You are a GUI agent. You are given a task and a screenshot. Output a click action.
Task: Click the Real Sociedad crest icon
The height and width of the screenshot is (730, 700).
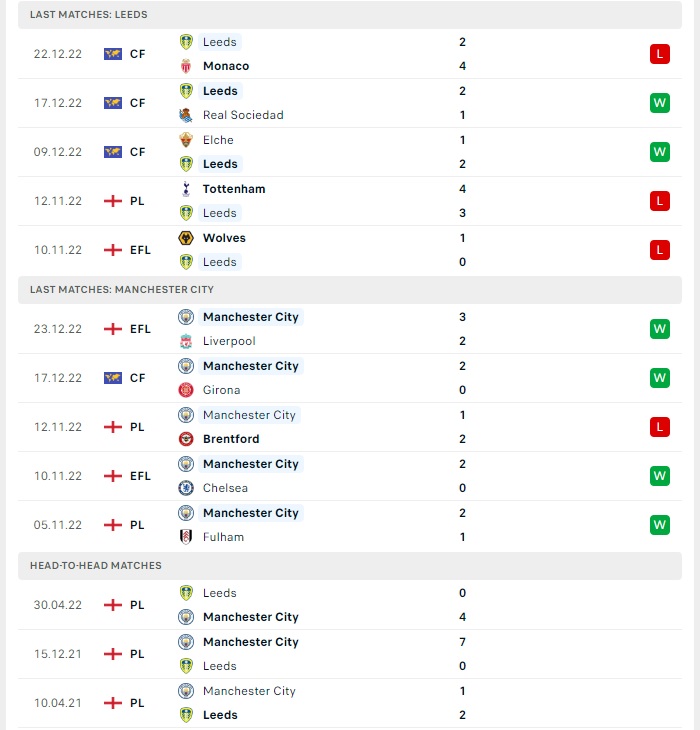(x=186, y=115)
